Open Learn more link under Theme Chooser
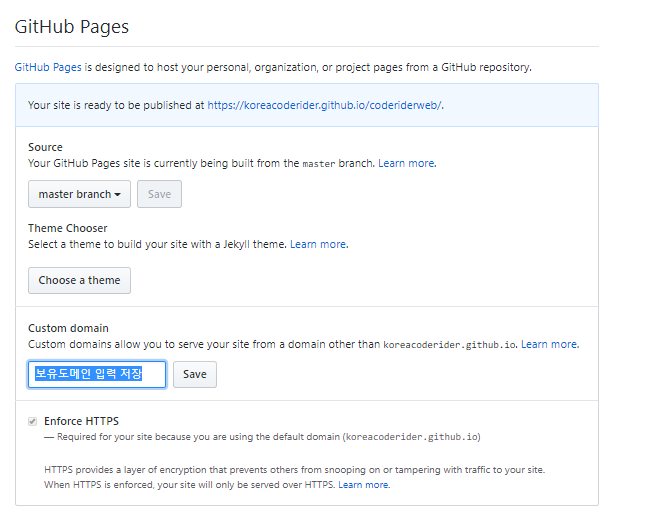The width and height of the screenshot is (648, 525). pyautogui.click(x=318, y=244)
